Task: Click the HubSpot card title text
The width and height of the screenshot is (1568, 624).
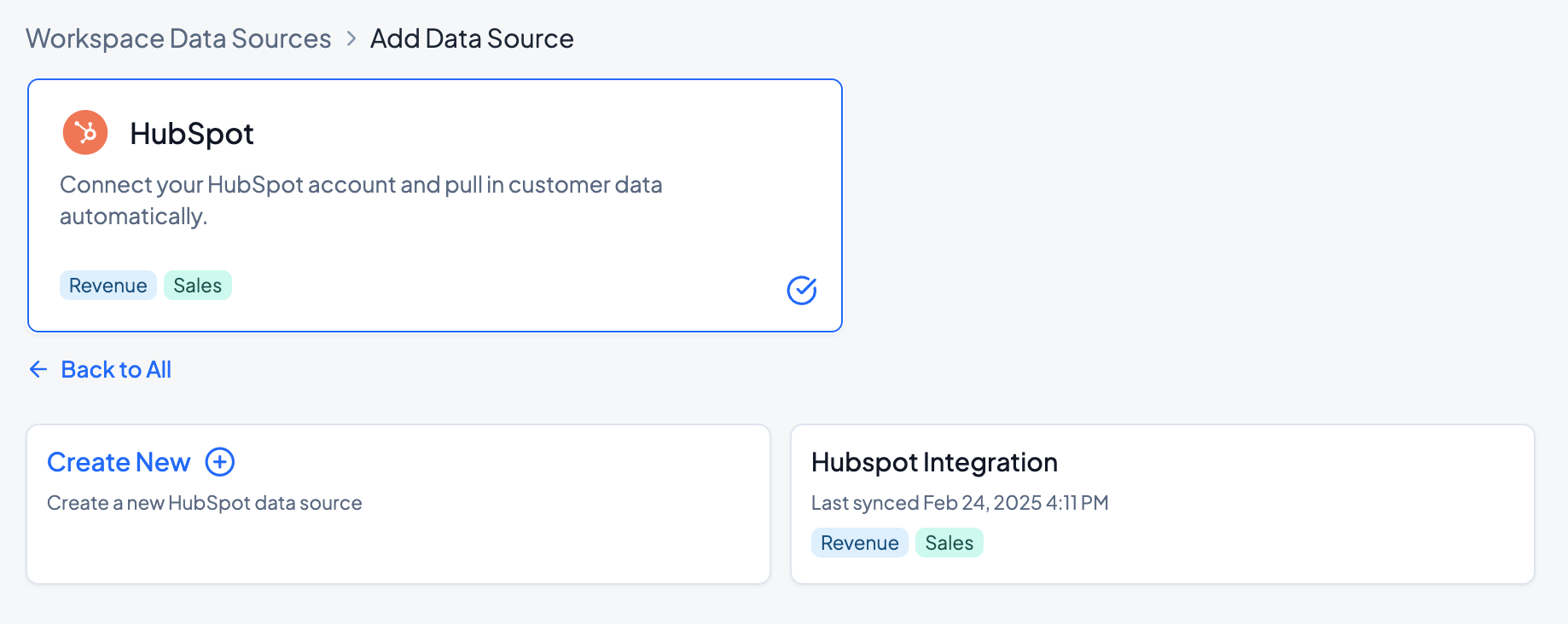Action: 192,134
